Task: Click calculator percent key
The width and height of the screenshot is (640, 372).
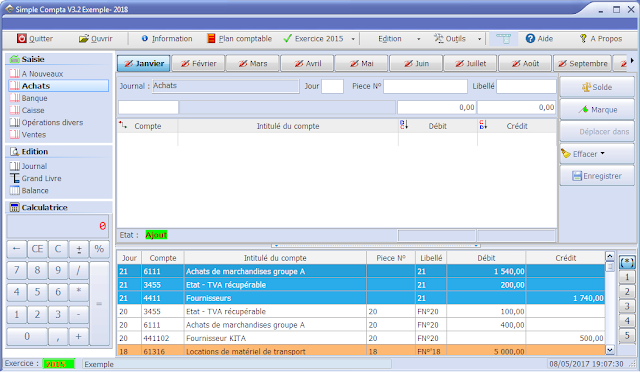Action: click(99, 249)
